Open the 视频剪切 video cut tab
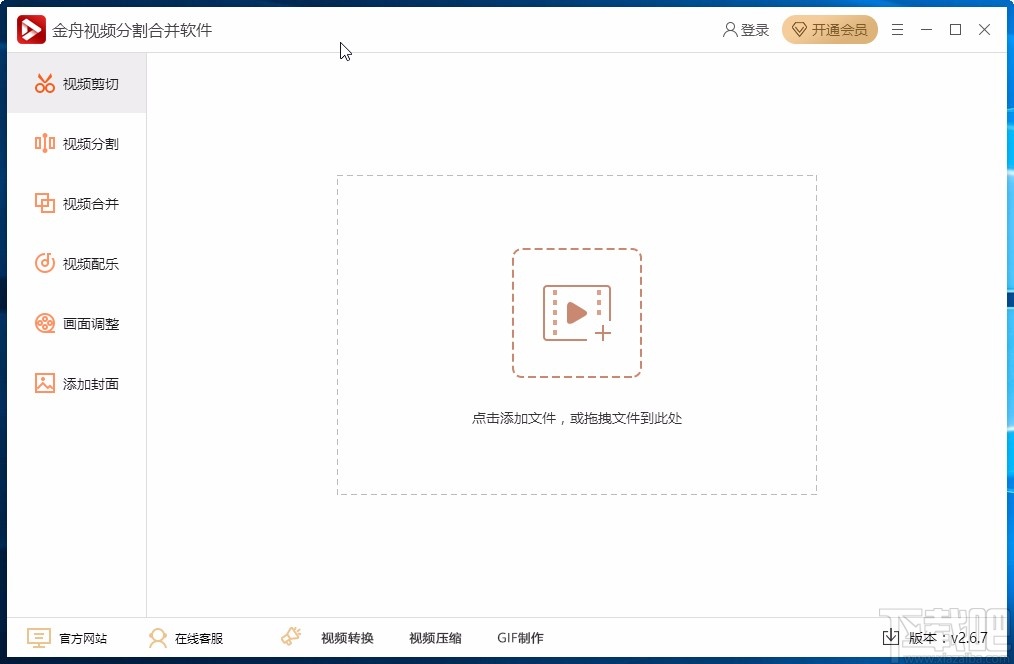 [77, 84]
